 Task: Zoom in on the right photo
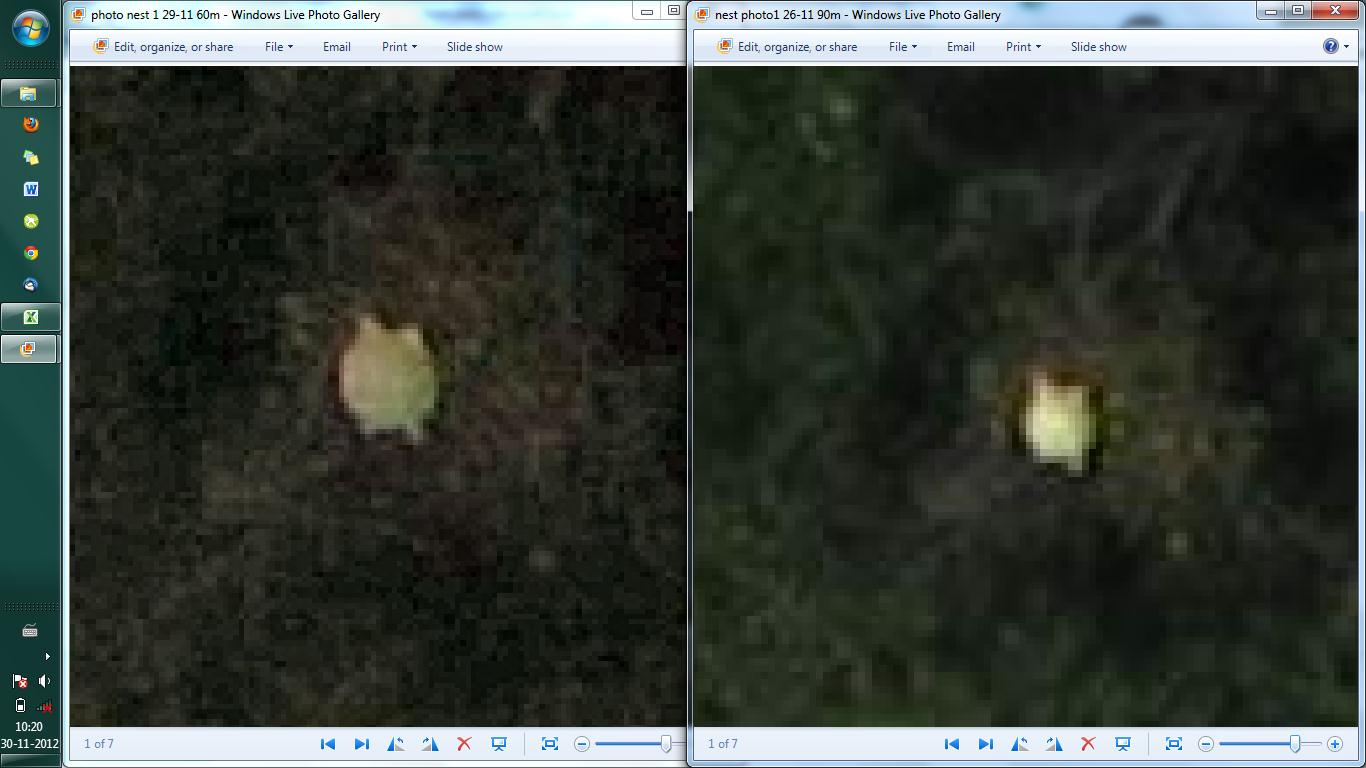coord(1335,744)
